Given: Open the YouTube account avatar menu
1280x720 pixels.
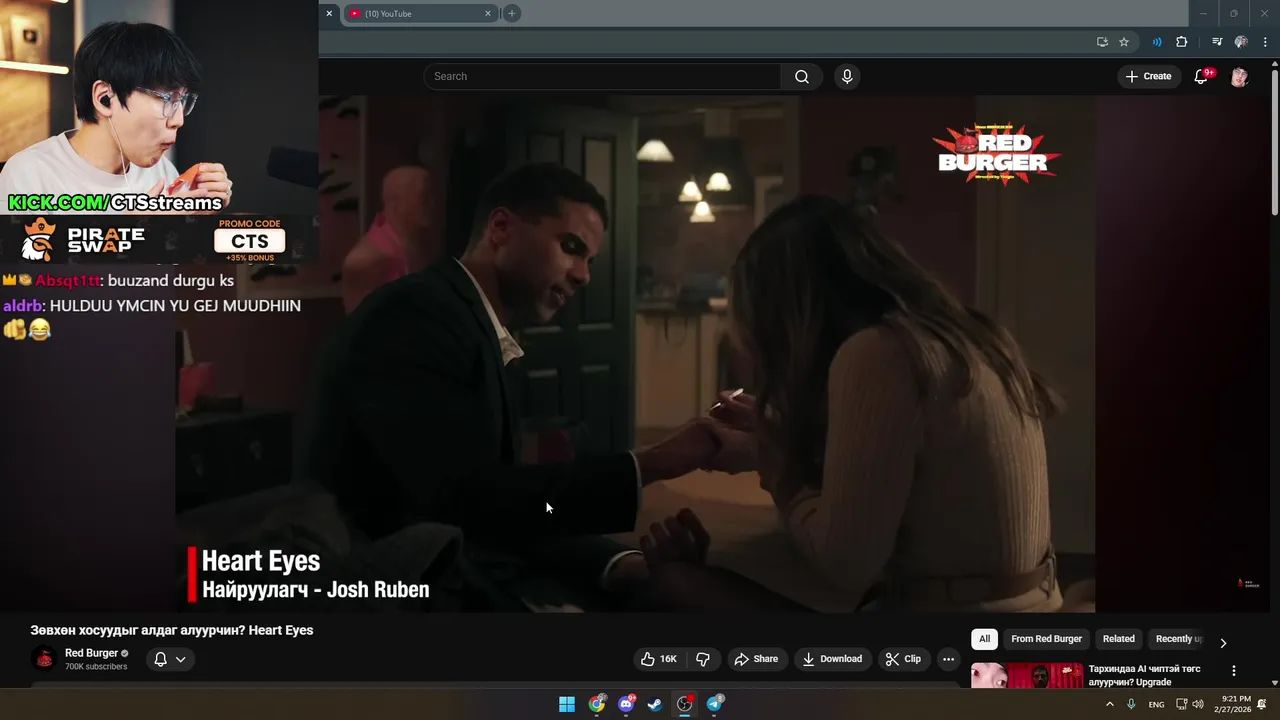Looking at the screenshot, I should (1239, 77).
